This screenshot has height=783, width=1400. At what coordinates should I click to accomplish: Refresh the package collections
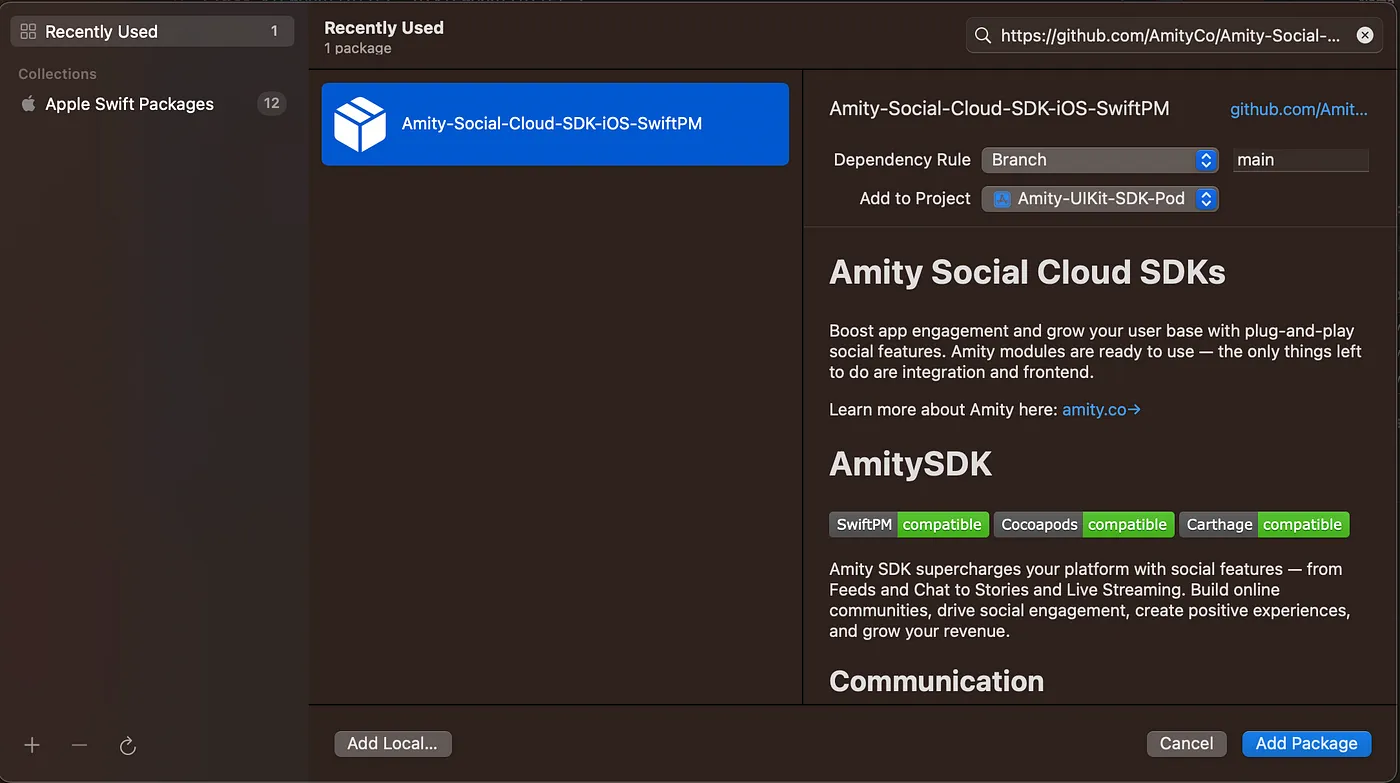pyautogui.click(x=127, y=746)
